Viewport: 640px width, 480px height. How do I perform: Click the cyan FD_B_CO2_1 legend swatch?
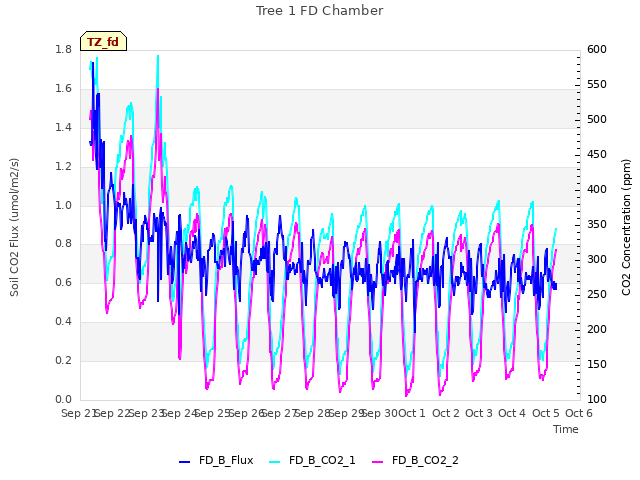point(275,462)
